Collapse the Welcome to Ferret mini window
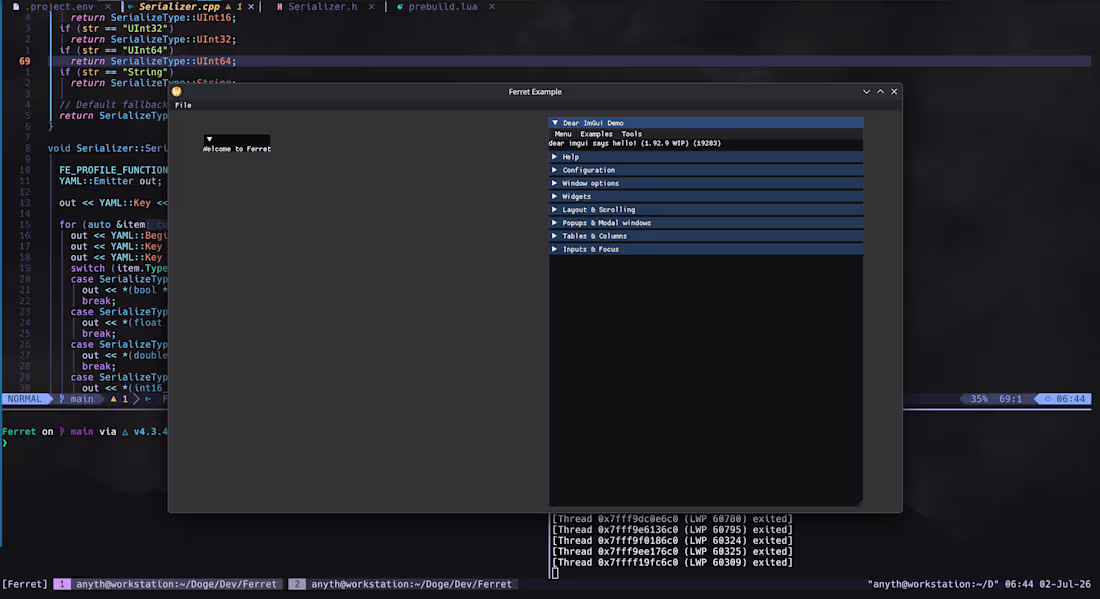This screenshot has height=599, width=1100. coord(209,139)
